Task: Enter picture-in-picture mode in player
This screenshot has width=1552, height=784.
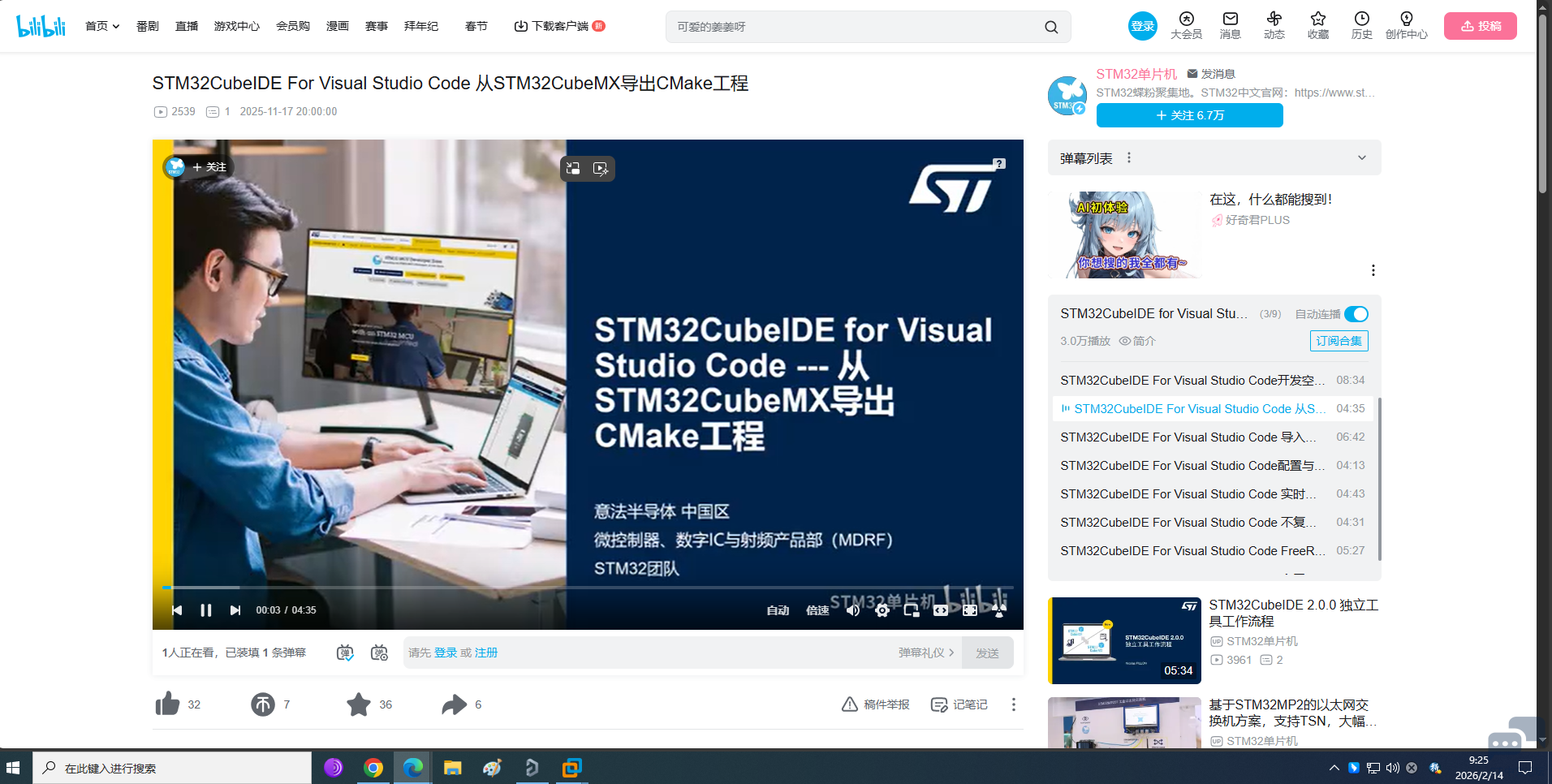Action: [912, 610]
